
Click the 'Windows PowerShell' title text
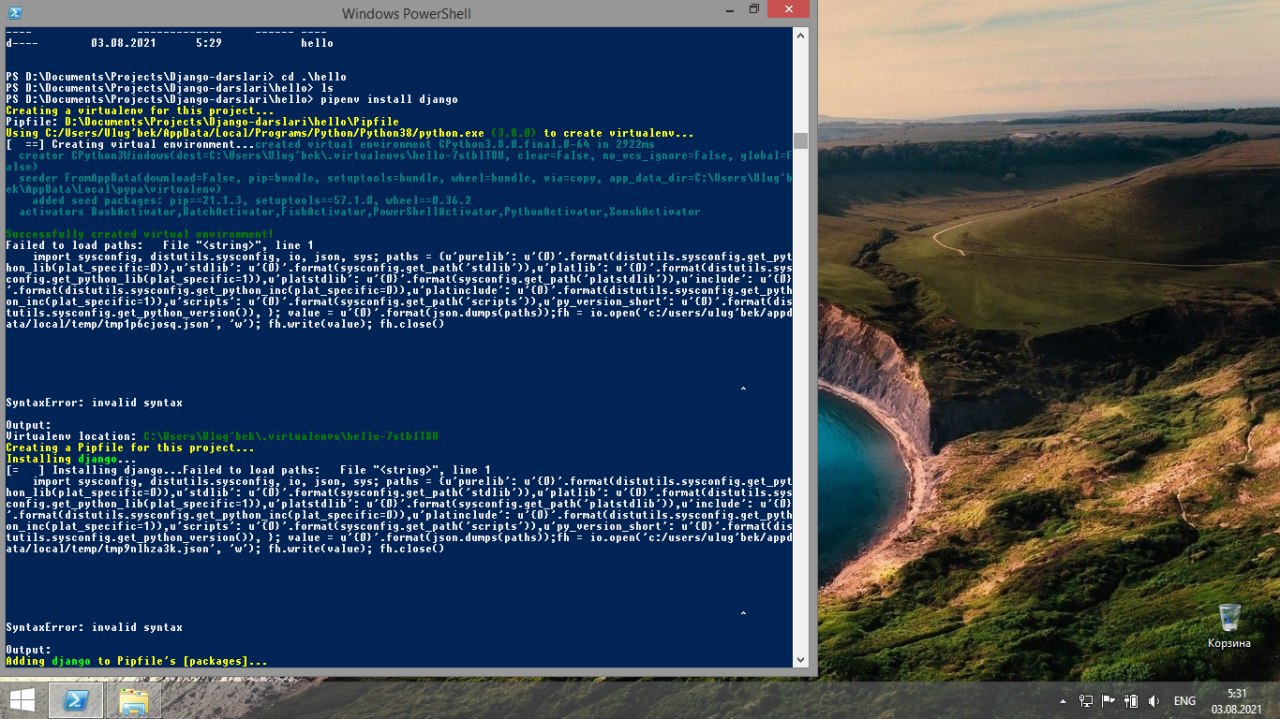pos(406,13)
